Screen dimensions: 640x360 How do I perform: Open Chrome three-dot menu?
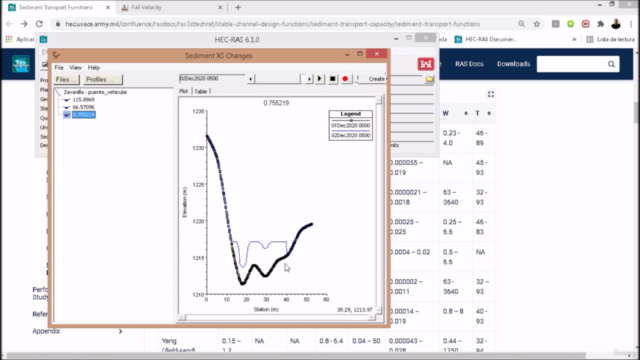click(631, 24)
